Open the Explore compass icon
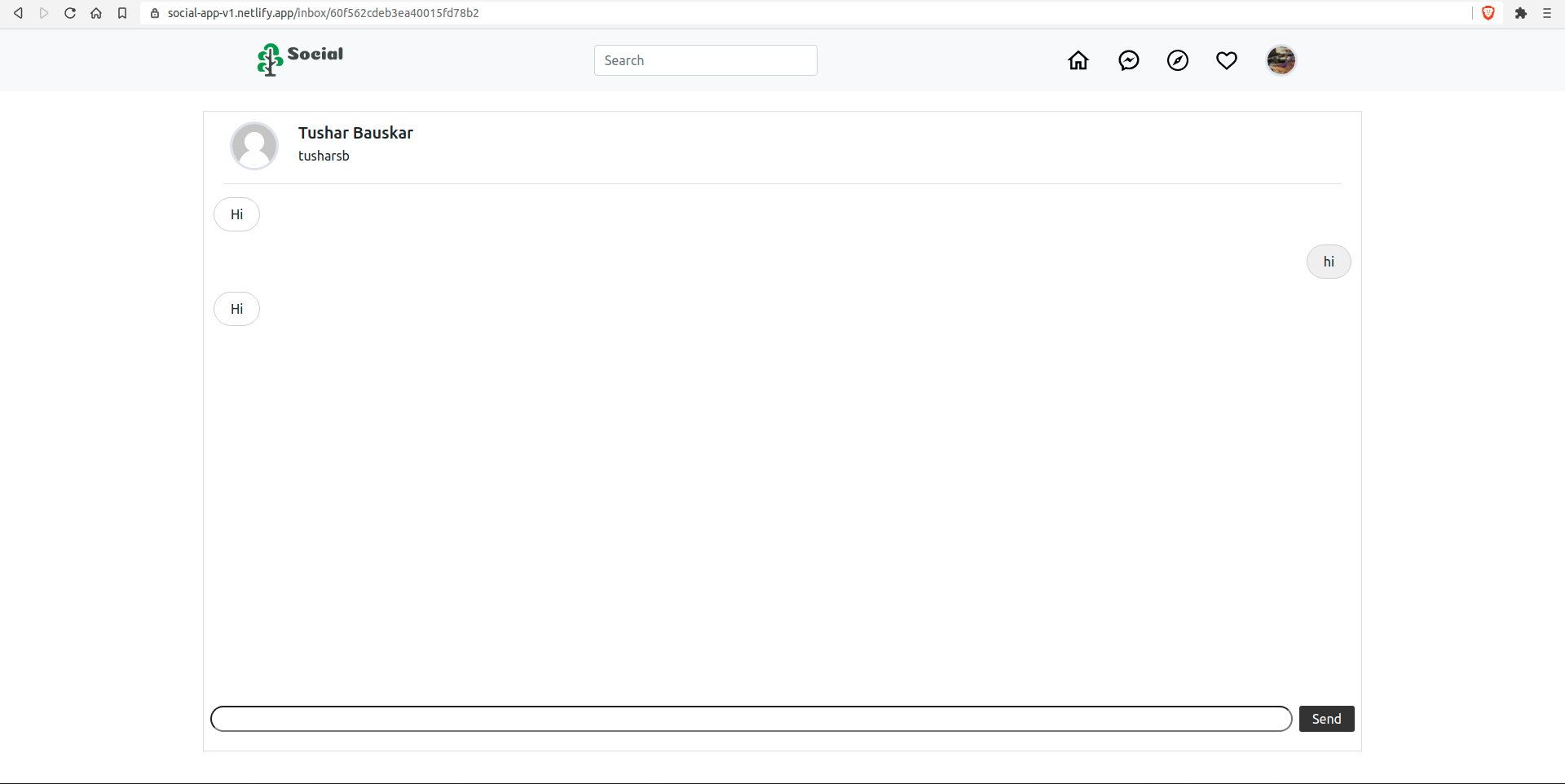This screenshot has height=784, width=1565. coord(1178,60)
